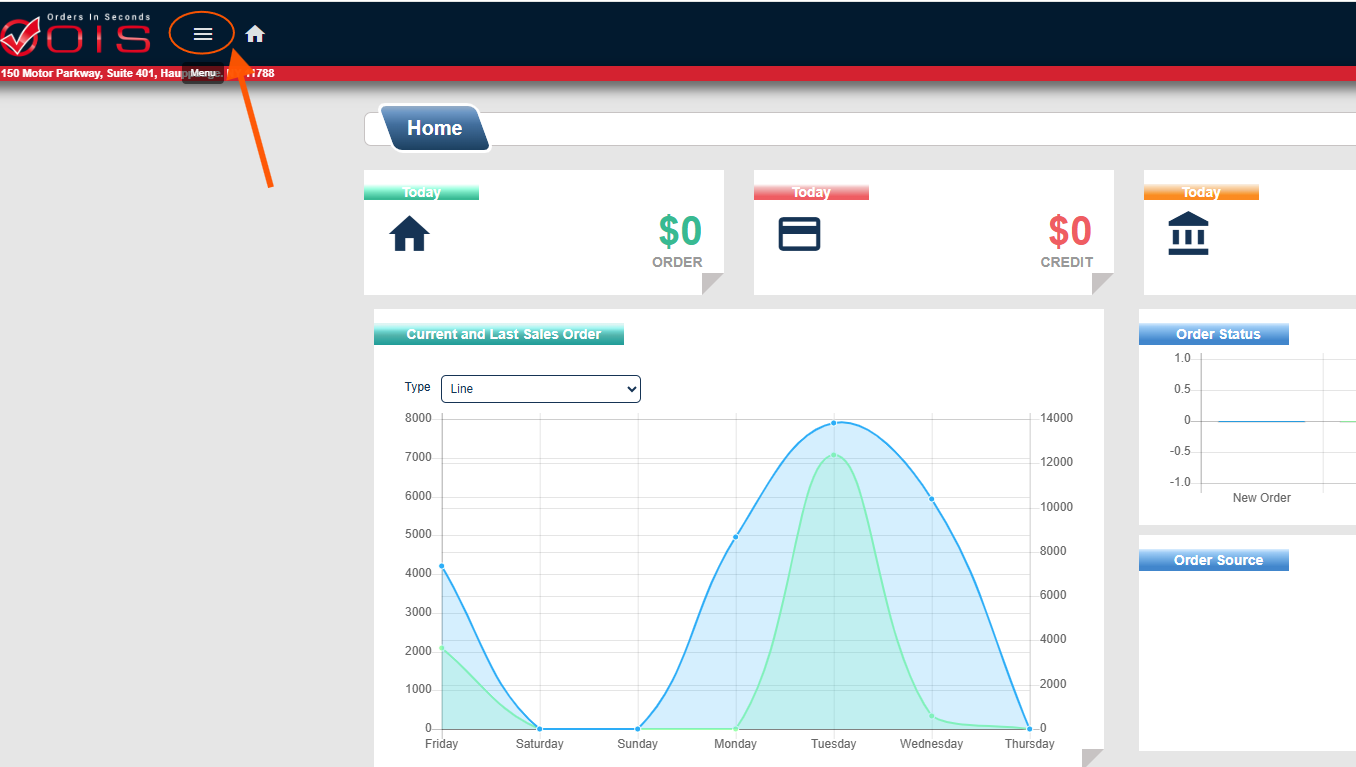
Task: Open the hamburger Menu icon
Action: click(203, 34)
